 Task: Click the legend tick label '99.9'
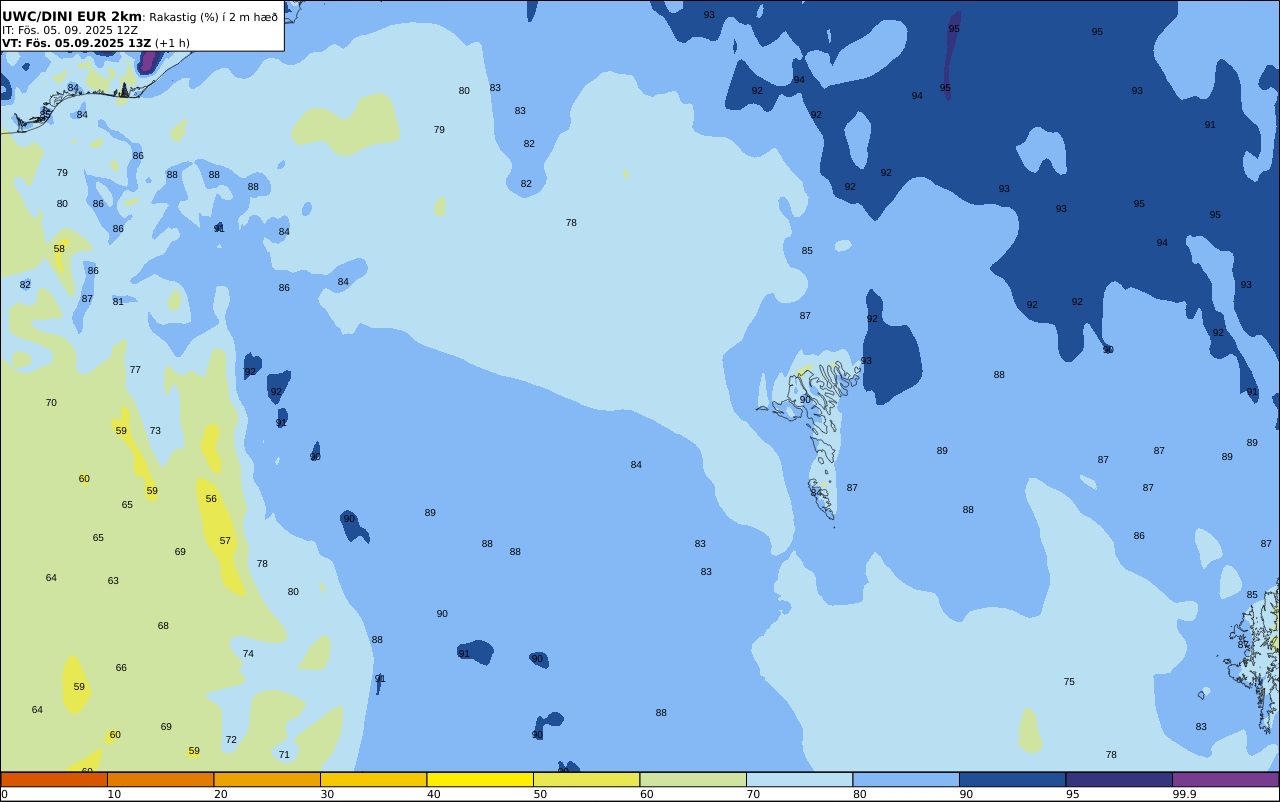tap(1184, 794)
